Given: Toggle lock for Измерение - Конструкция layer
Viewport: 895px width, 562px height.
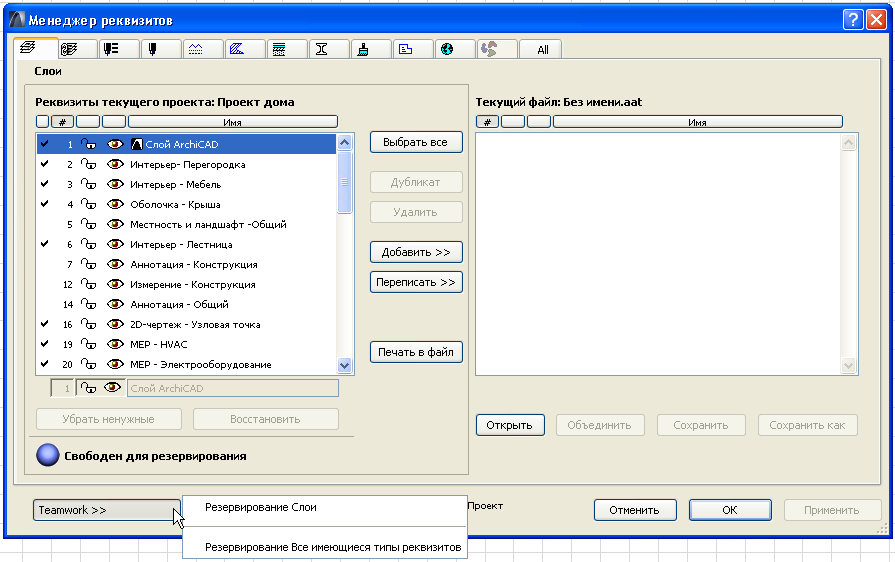Looking at the screenshot, I should click(x=88, y=284).
